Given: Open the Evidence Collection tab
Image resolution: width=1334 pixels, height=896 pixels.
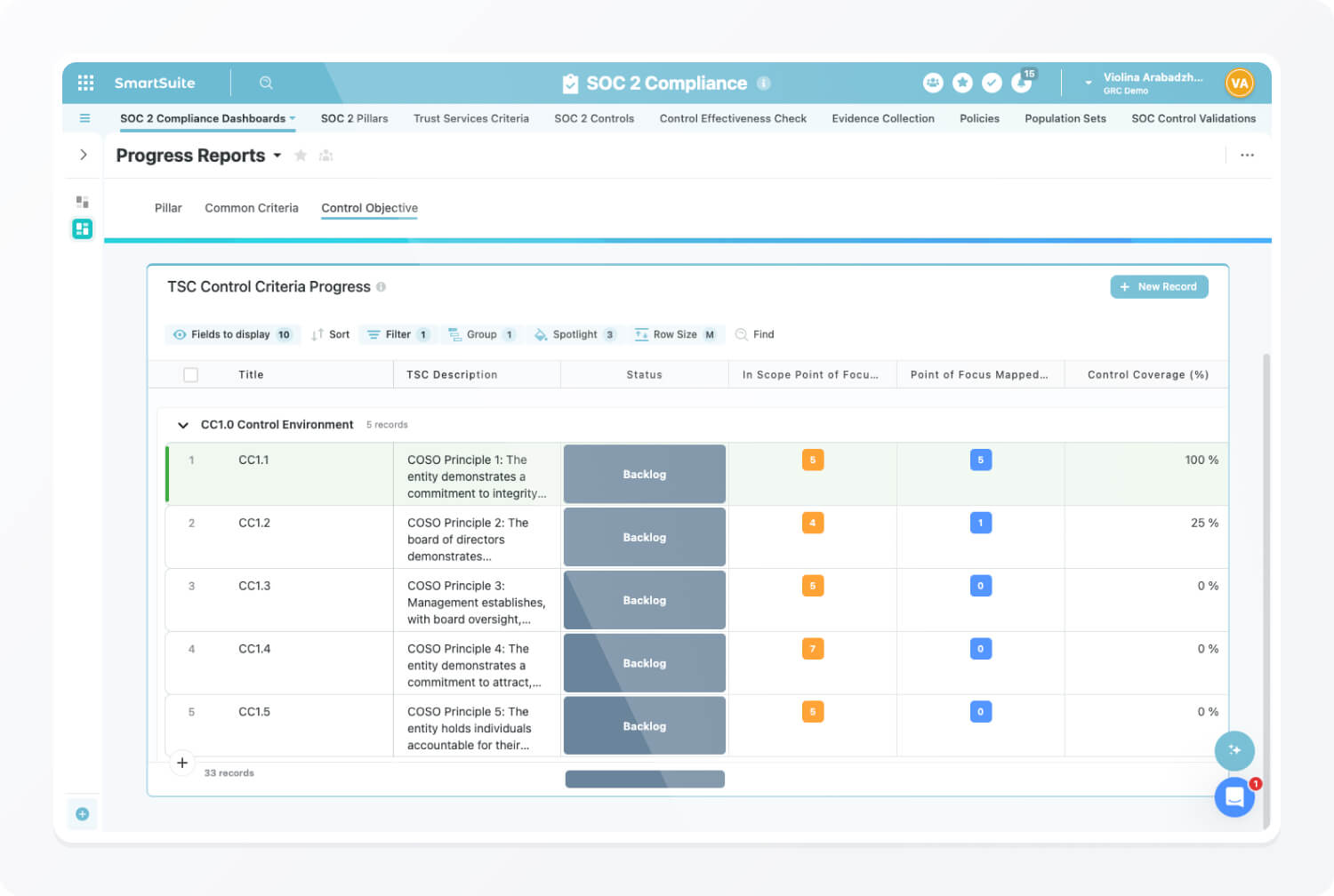Looking at the screenshot, I should (x=883, y=118).
